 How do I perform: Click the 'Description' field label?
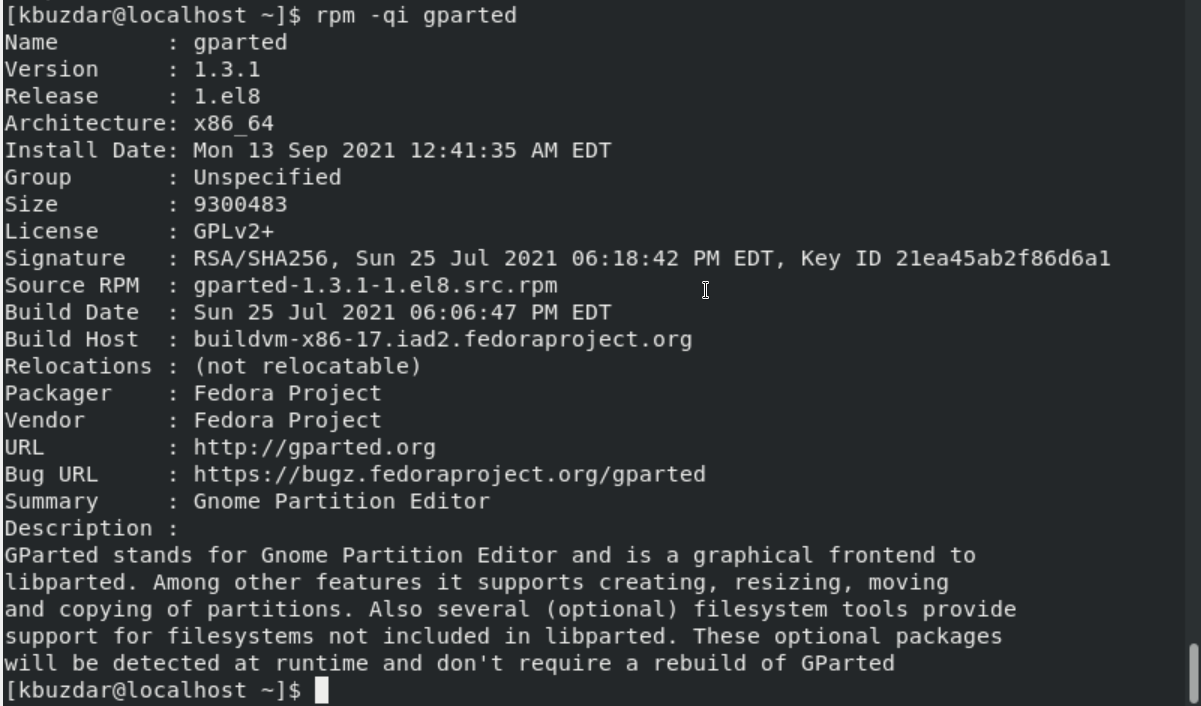click(78, 528)
